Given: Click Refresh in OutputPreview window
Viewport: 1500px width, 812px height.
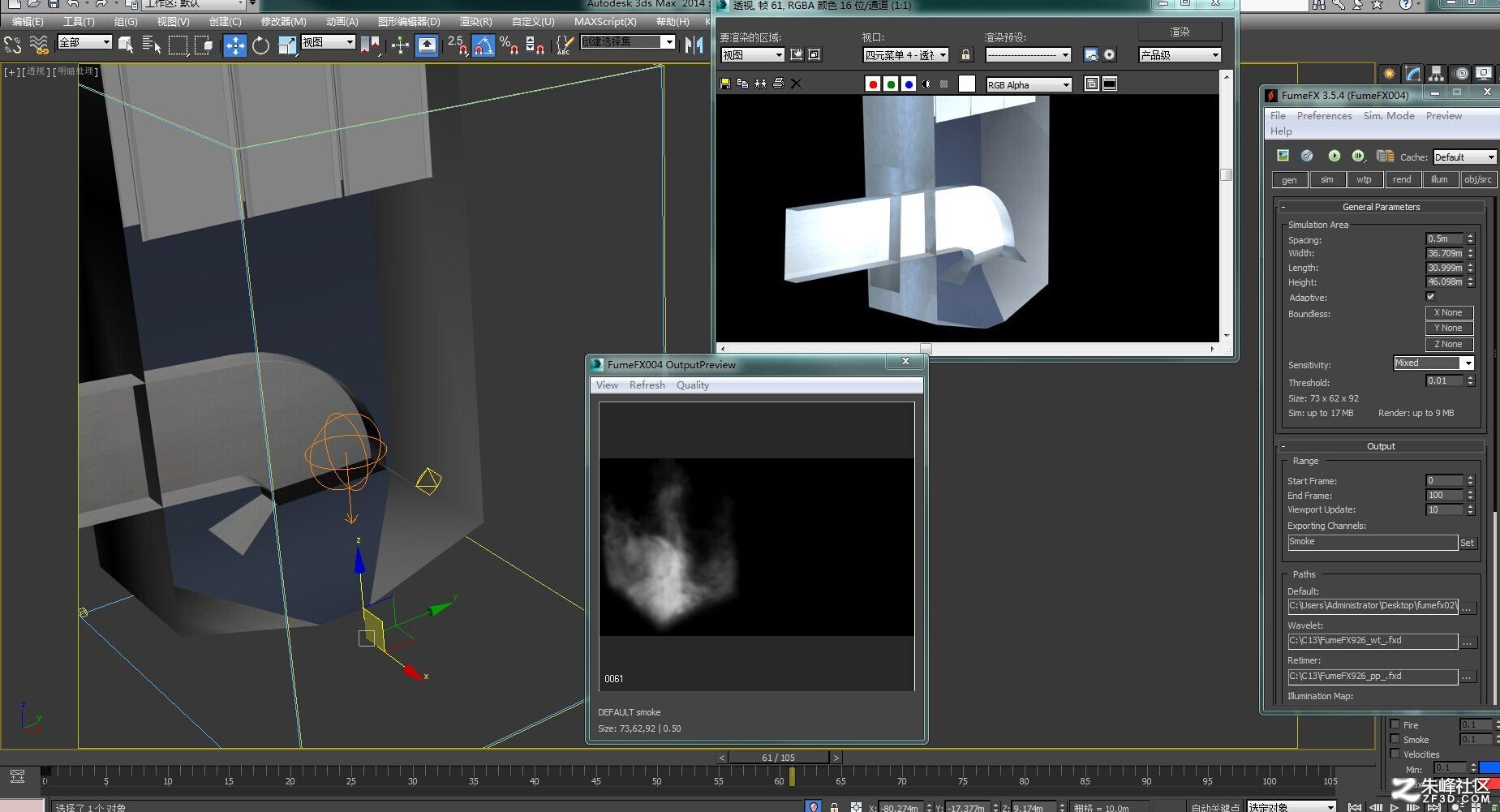Looking at the screenshot, I should pyautogui.click(x=647, y=385).
